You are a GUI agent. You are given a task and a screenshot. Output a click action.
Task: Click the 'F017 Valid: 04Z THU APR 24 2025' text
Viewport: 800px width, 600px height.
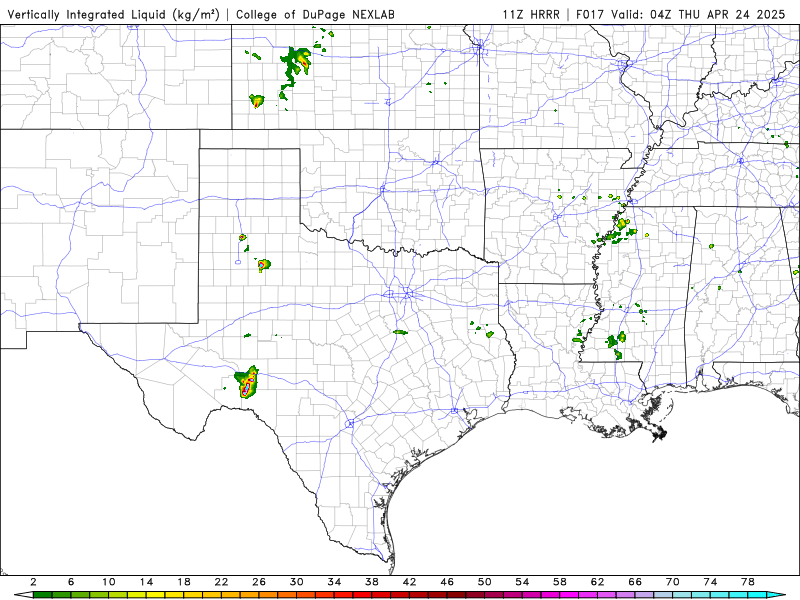pyautogui.click(x=681, y=14)
